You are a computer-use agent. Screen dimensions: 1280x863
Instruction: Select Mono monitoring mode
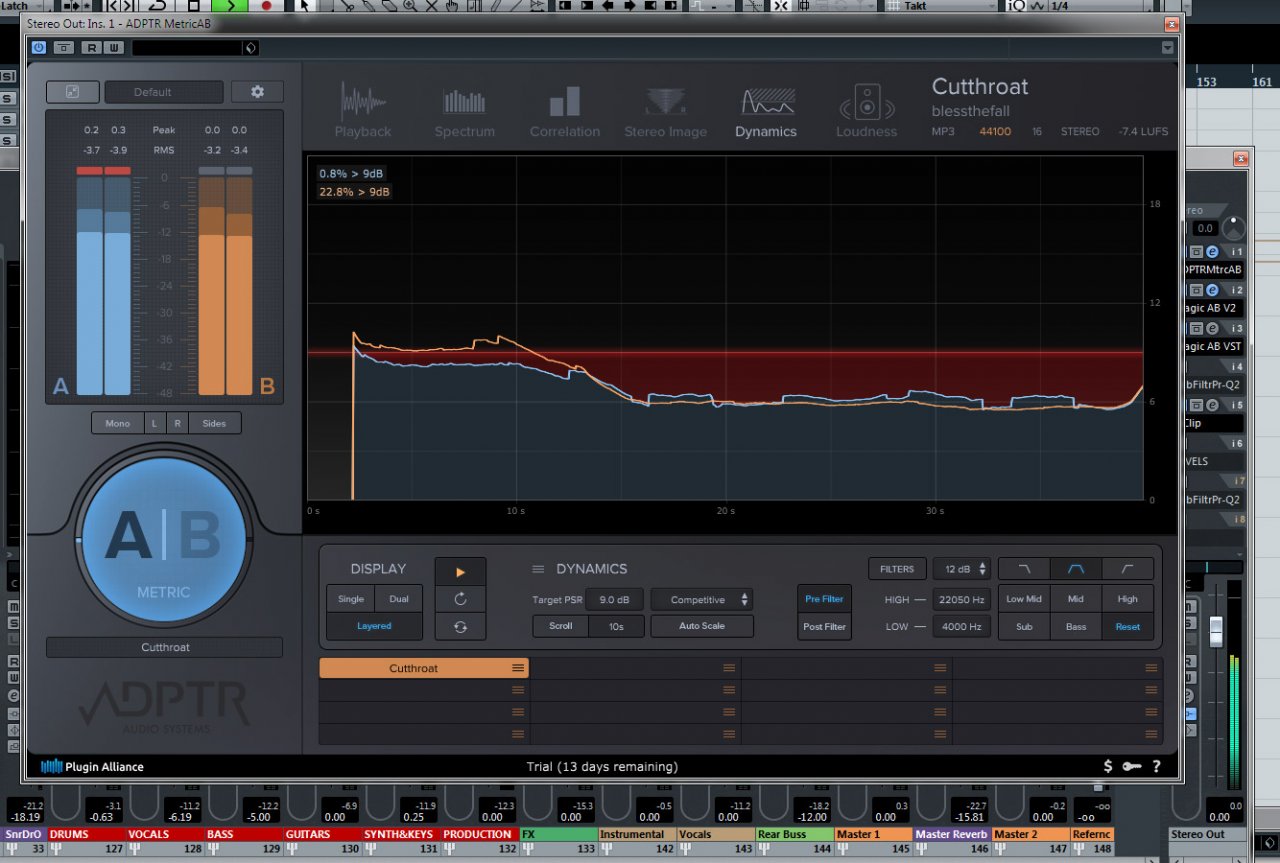pos(117,423)
